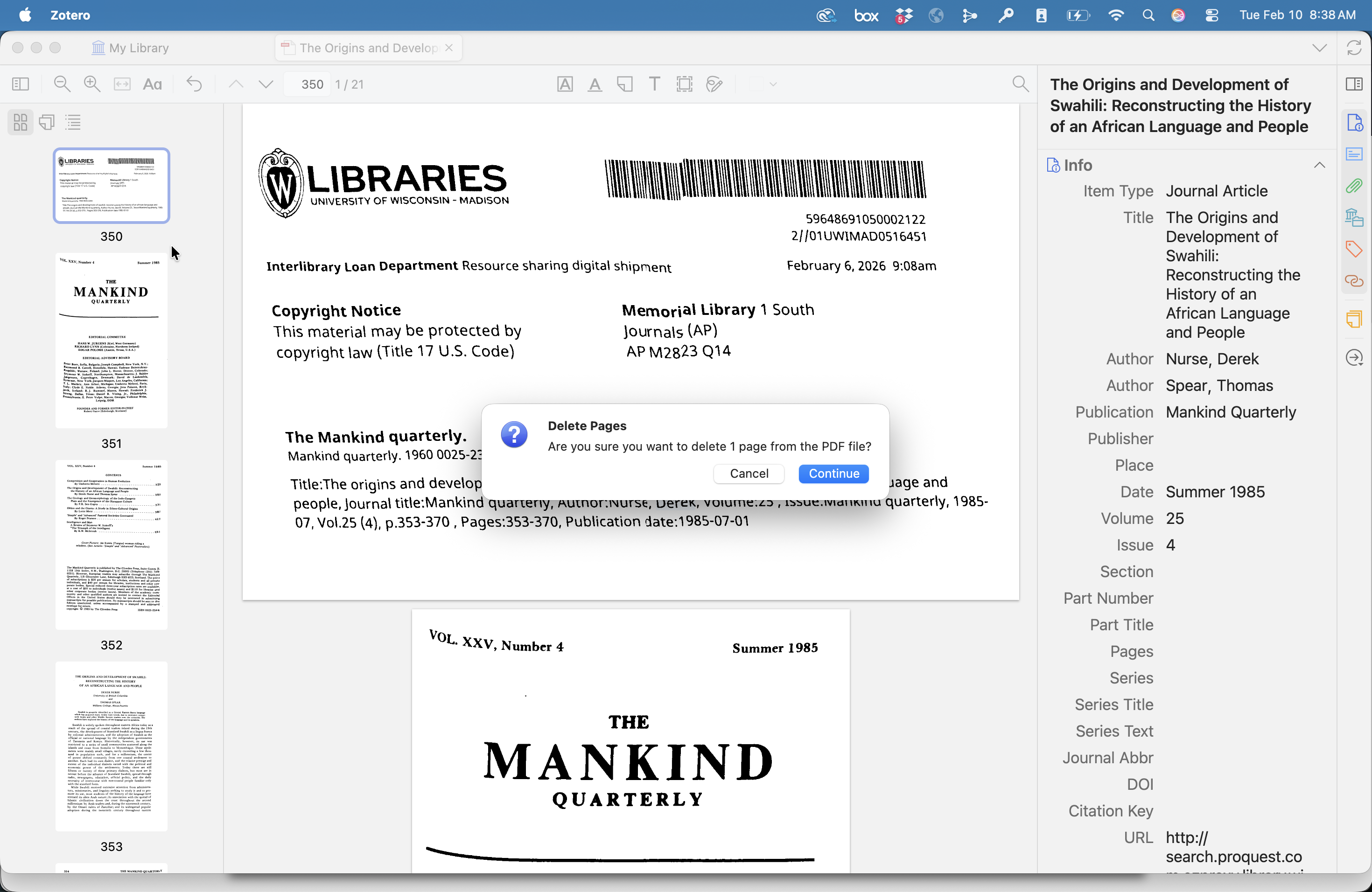Select the area selection annotation tool

(684, 84)
